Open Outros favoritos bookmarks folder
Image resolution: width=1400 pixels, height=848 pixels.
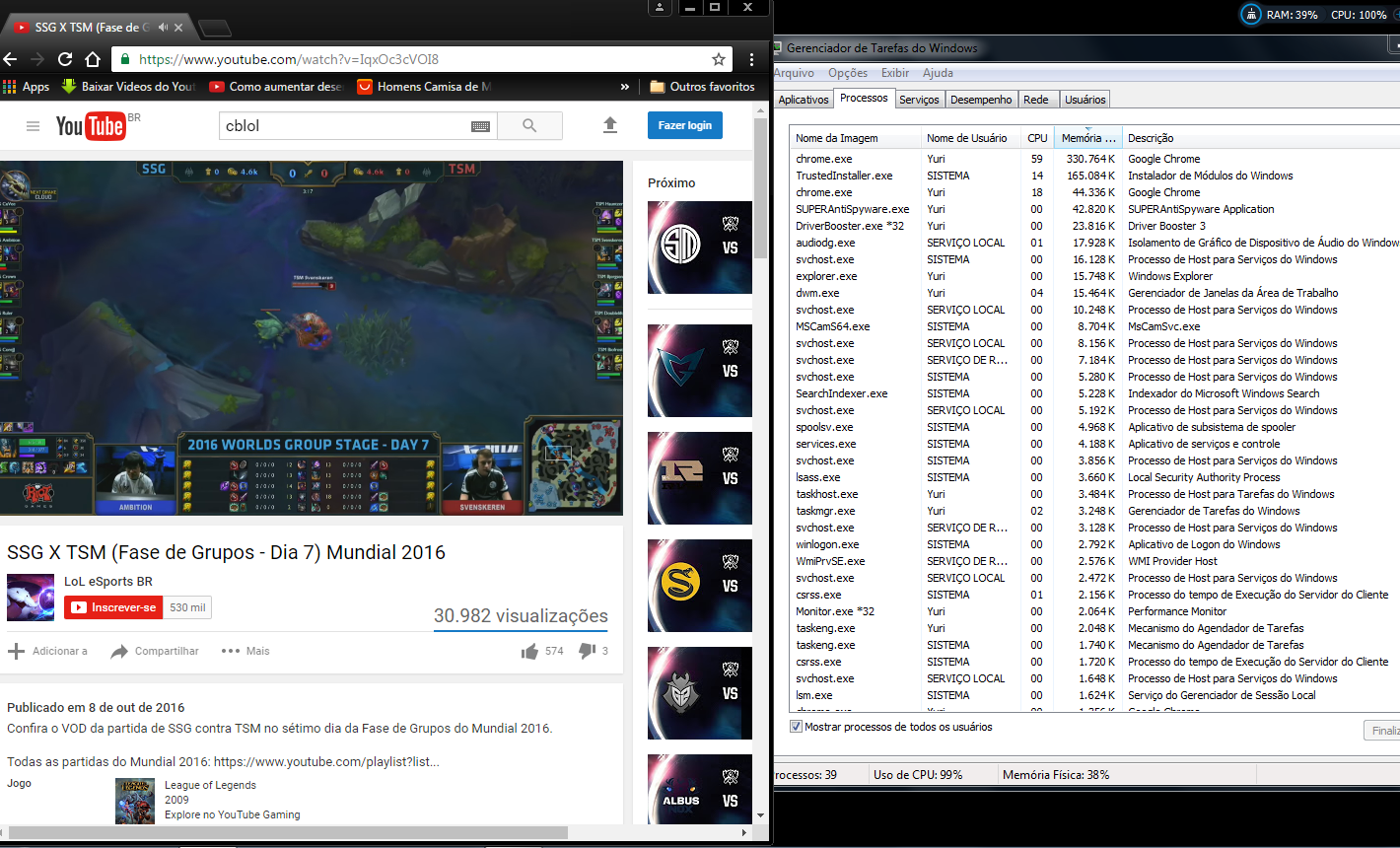pos(703,87)
